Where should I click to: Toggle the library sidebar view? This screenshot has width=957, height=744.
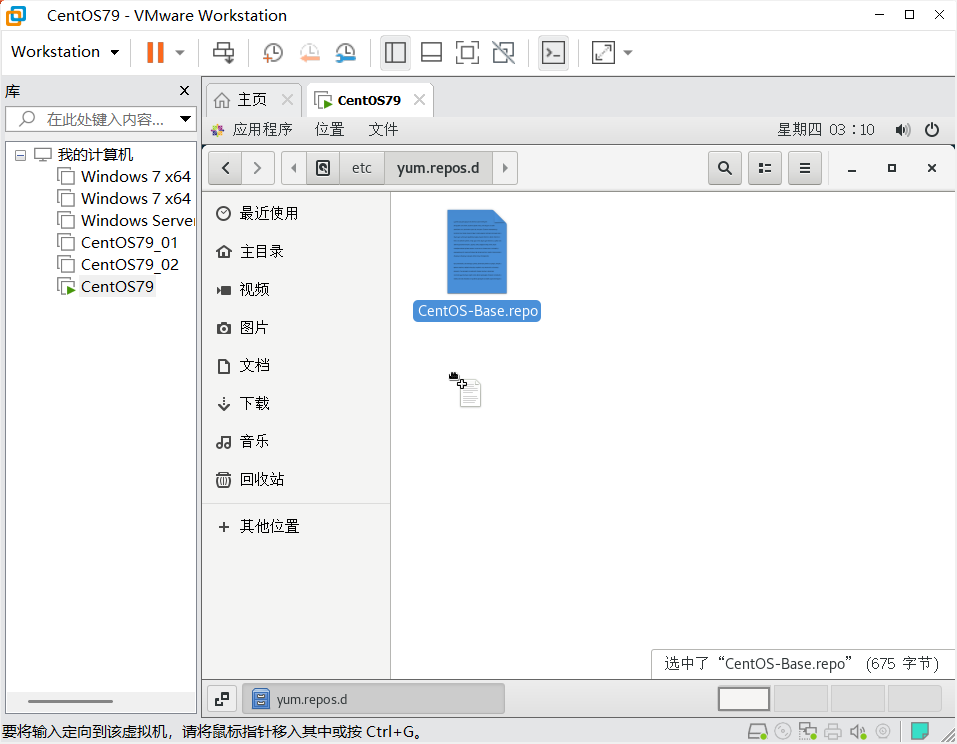pos(395,52)
